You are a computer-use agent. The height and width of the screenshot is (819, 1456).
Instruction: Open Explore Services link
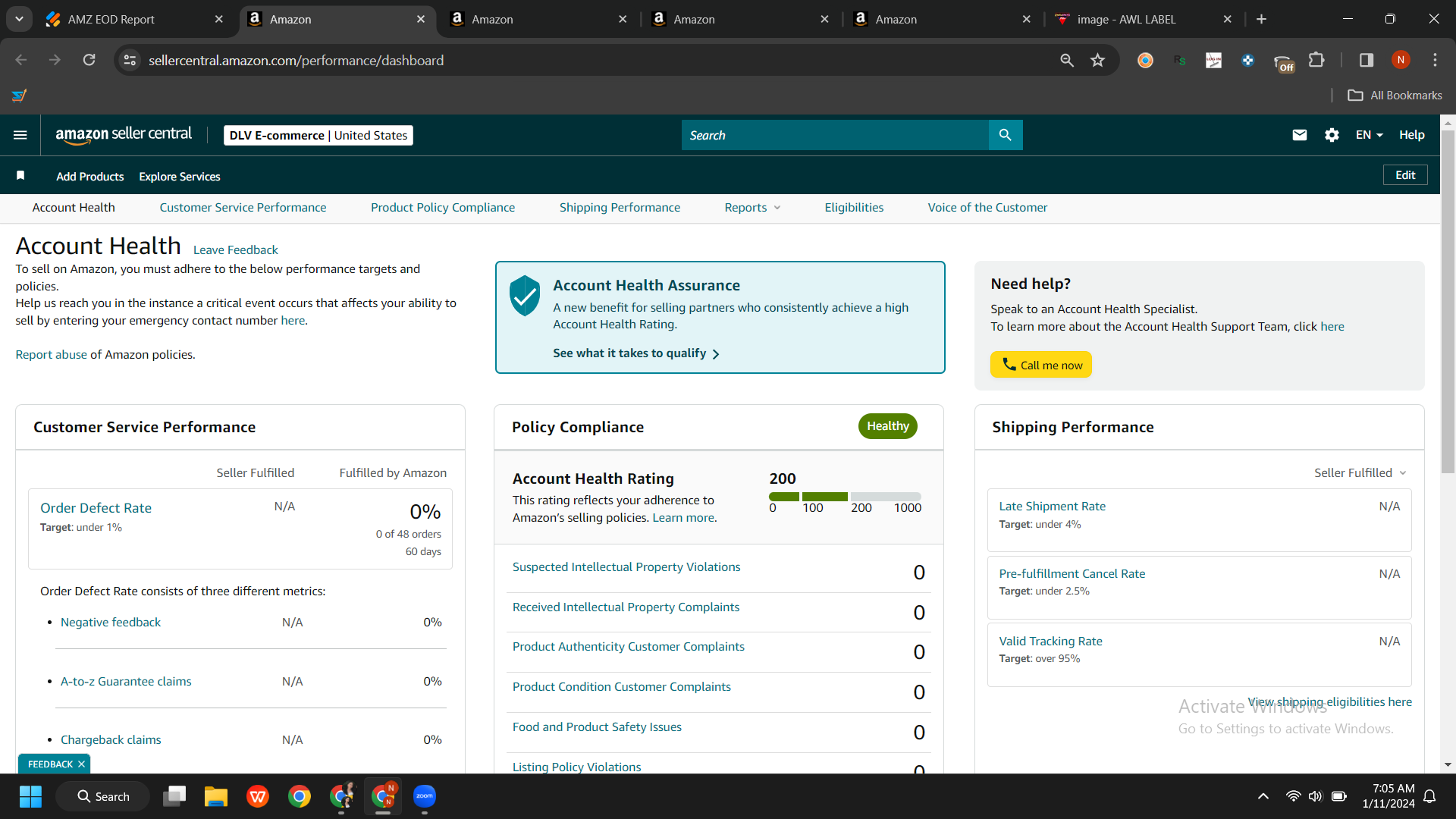point(180,177)
